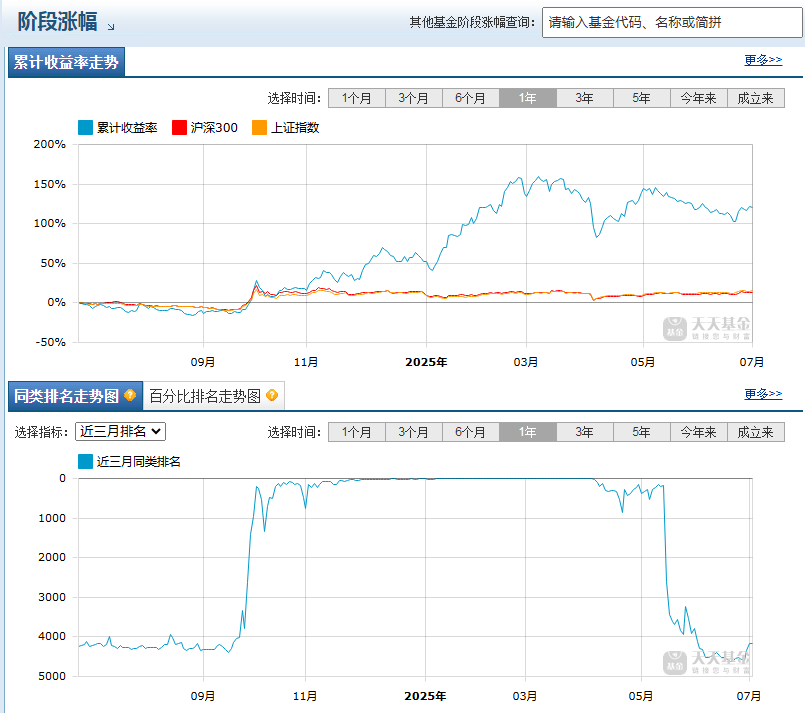Screen dimensions: 805x713
Task: Select 成立来 range in the ranking chart
Action: pos(756,432)
